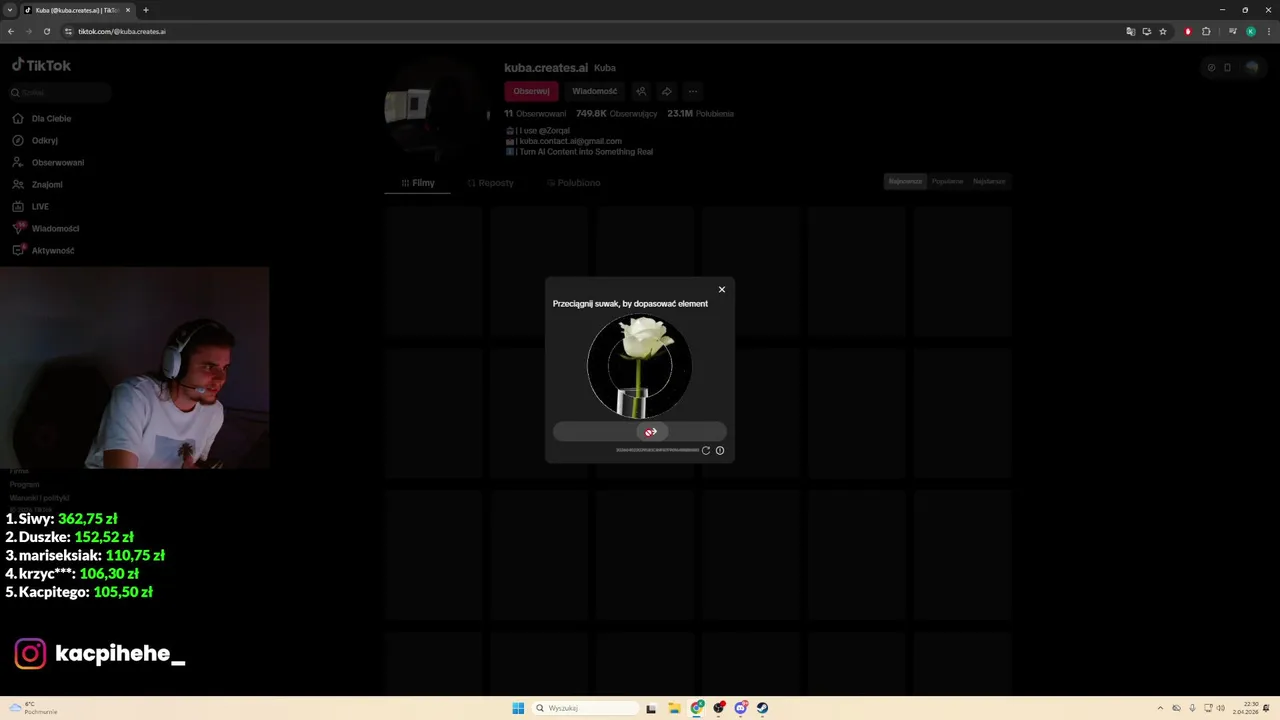Viewport: 1280px width, 720px height.
Task: Open Chrome extensions puzzle menu
Action: (x=1206, y=31)
